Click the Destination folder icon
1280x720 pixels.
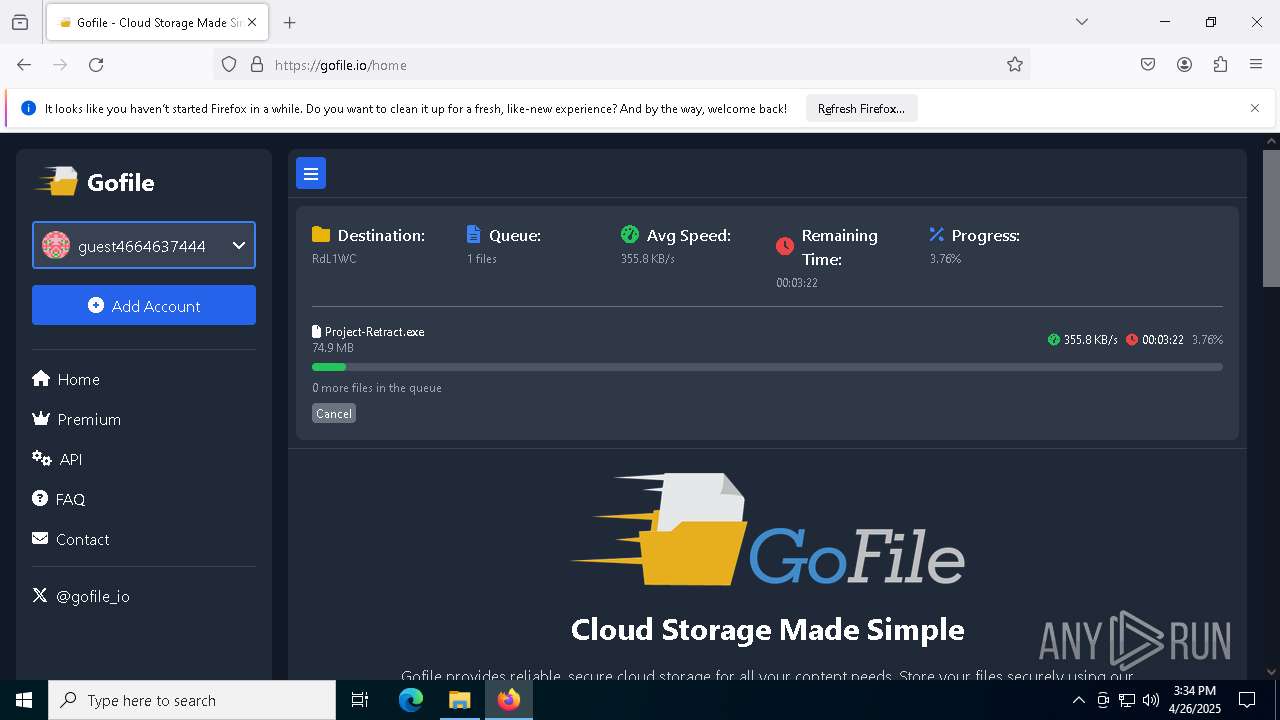[x=321, y=234]
